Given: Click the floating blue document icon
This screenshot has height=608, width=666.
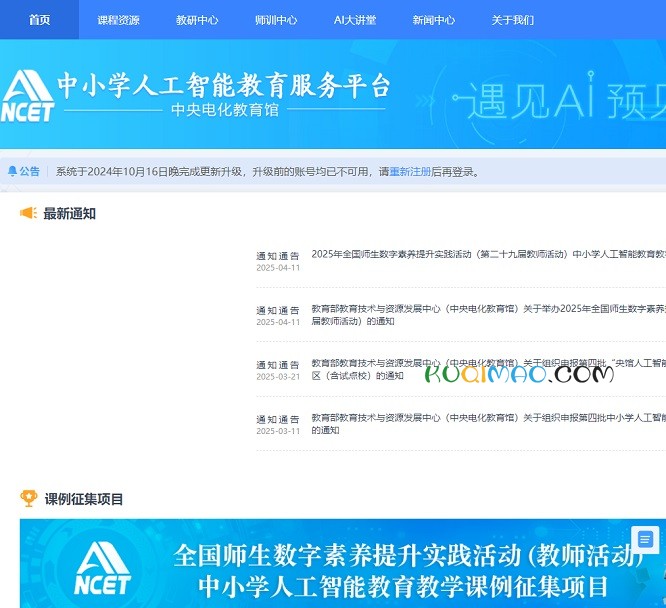Looking at the screenshot, I should coord(645,540).
